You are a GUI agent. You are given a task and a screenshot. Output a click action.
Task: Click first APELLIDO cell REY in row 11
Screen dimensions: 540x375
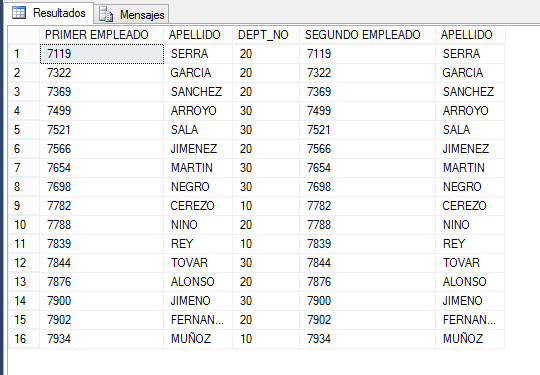click(x=198, y=244)
